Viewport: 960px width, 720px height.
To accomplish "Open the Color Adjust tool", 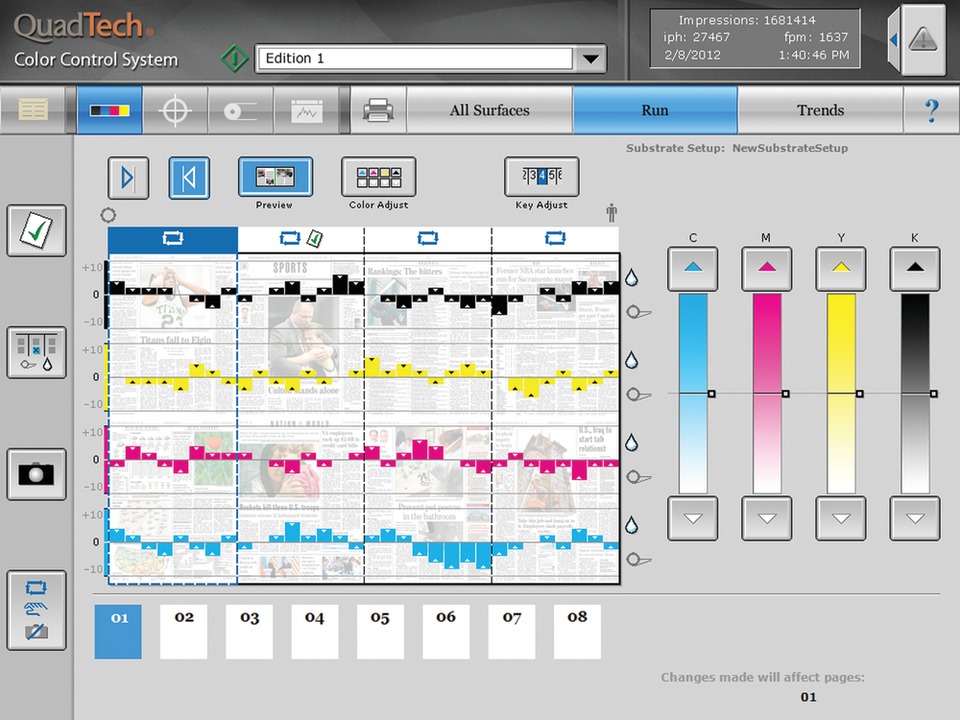I will pyautogui.click(x=378, y=178).
